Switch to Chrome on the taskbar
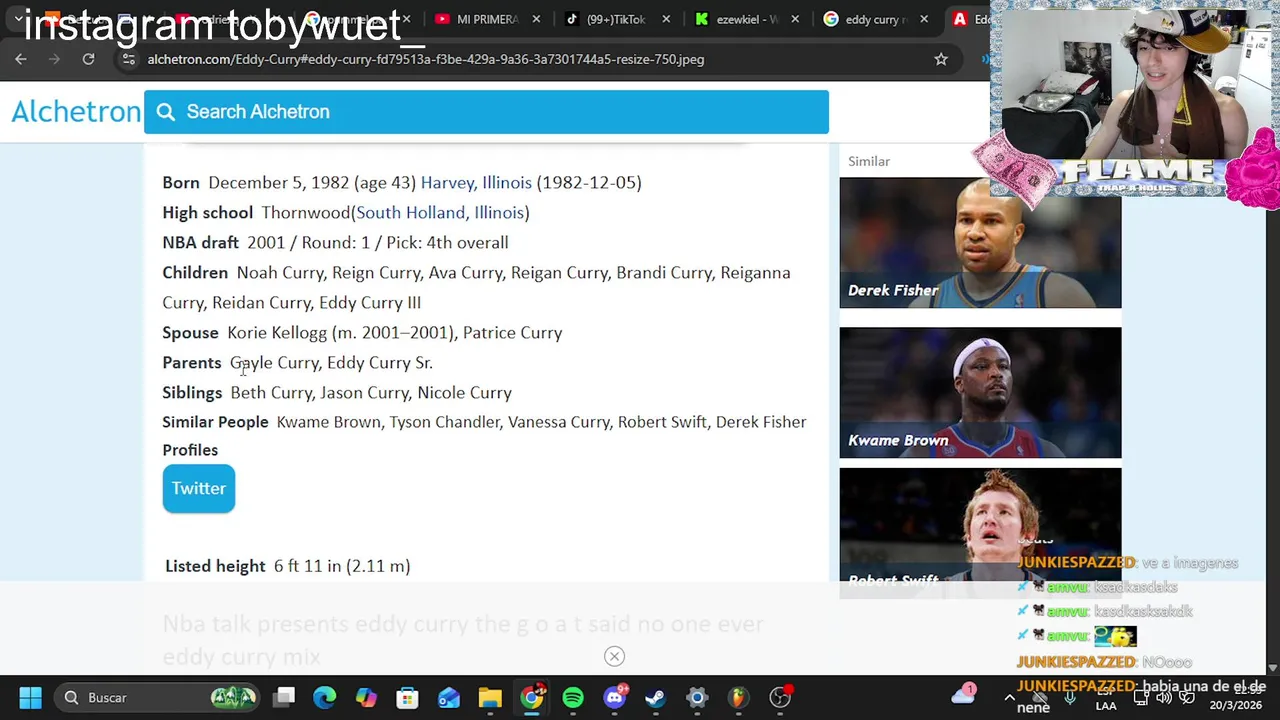The width and height of the screenshot is (1280, 720). (x=532, y=696)
